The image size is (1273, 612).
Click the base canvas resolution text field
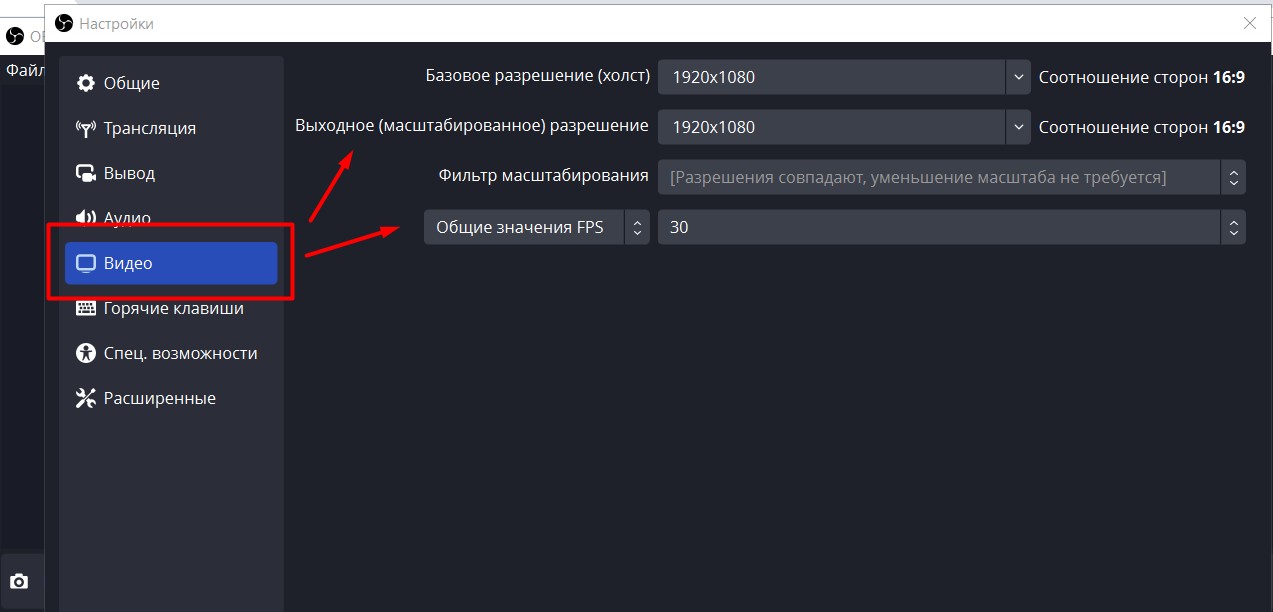pyautogui.click(x=830, y=77)
